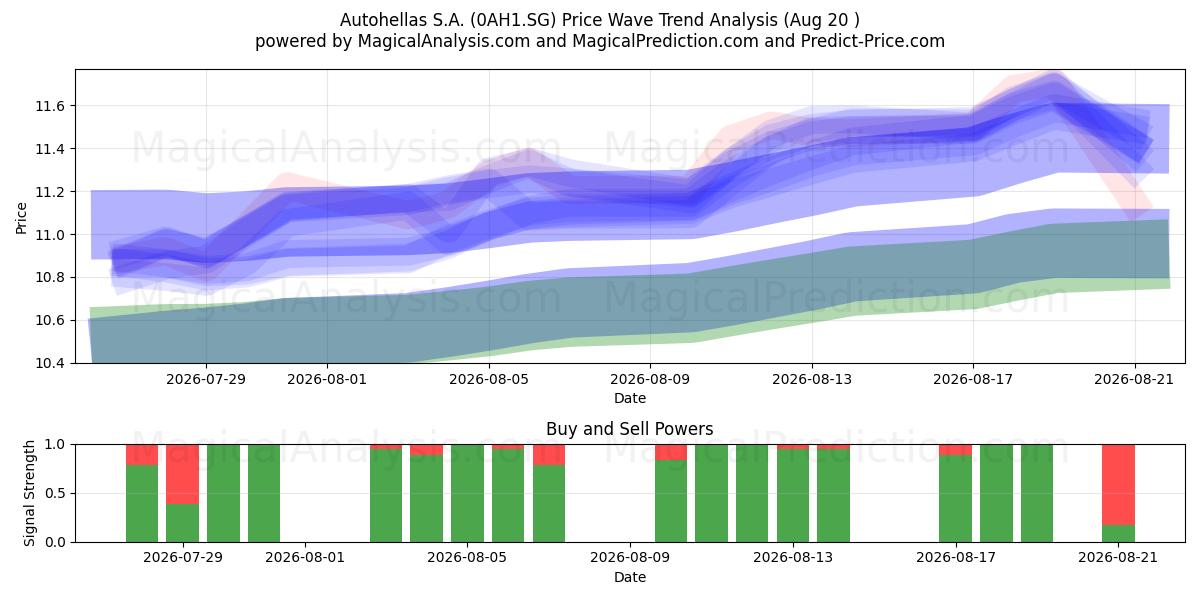Viewport: 1200px width, 600px height.
Task: Click the 10.4 price axis tick label
Action: (52, 363)
